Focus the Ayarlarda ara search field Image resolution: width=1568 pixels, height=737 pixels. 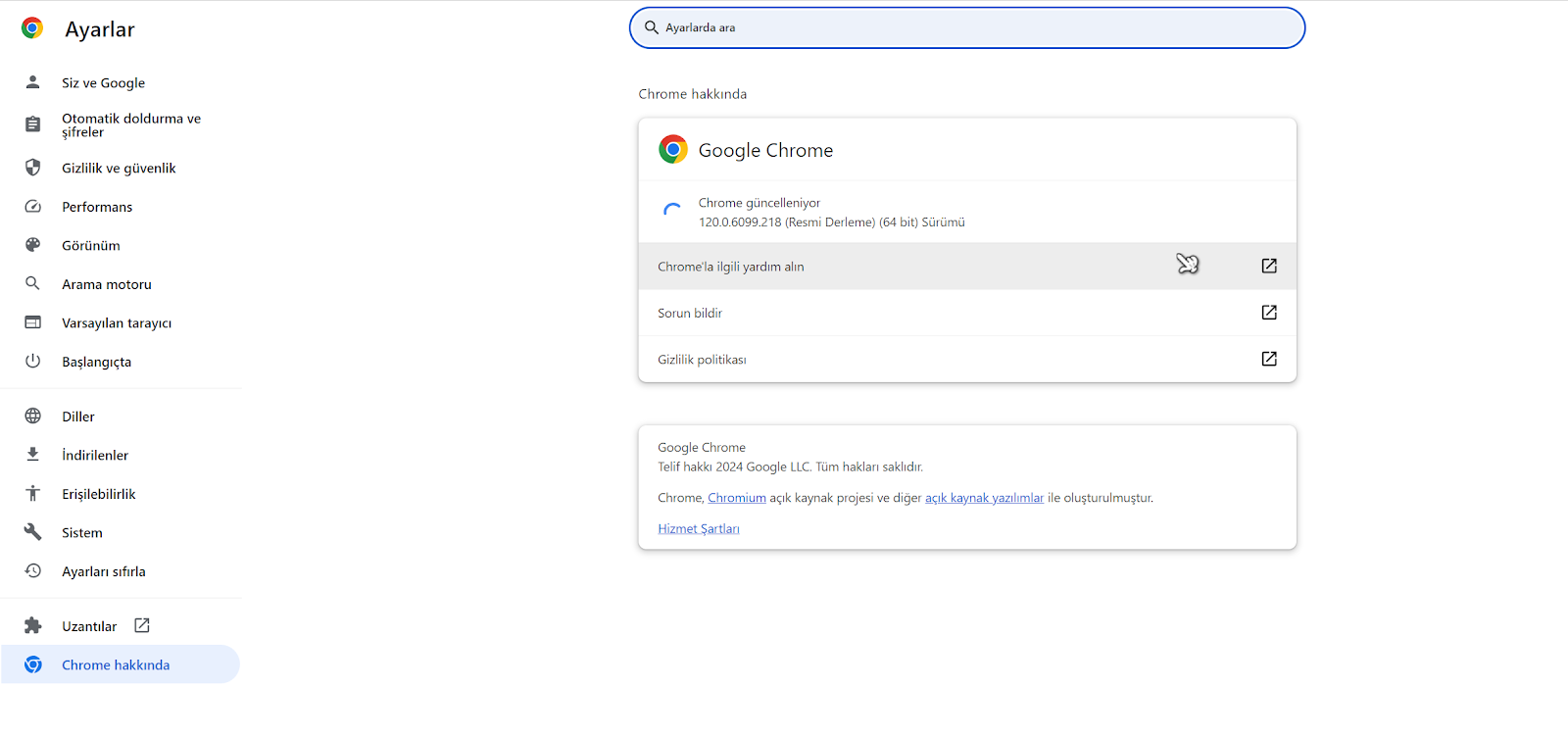[x=967, y=27]
